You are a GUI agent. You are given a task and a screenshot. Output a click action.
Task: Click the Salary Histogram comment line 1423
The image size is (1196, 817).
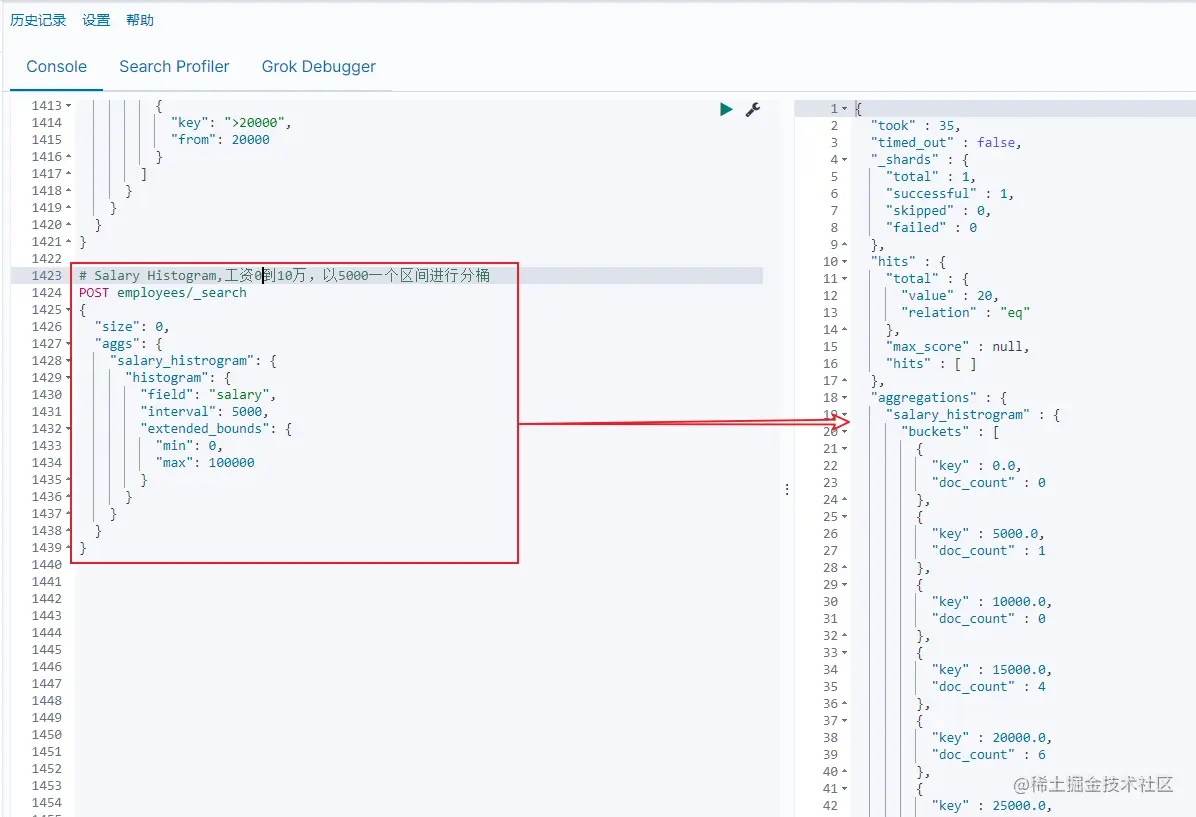point(285,275)
